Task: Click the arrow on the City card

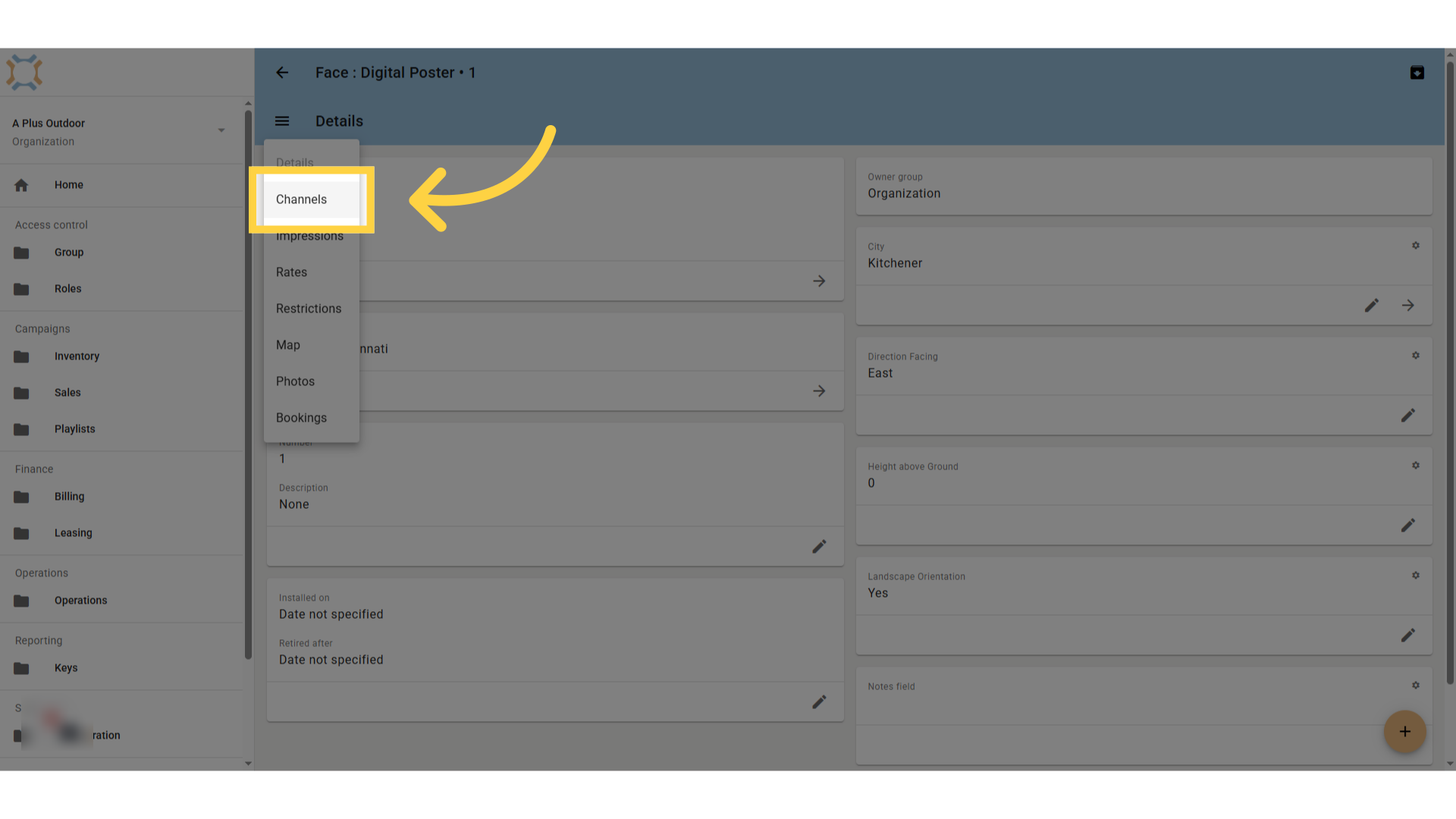Action: 1407,306
